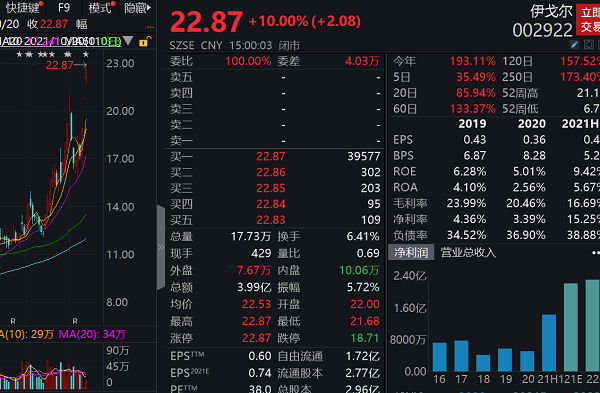
Task: Click the rightmost star marker above K-line
Action: [86, 54]
